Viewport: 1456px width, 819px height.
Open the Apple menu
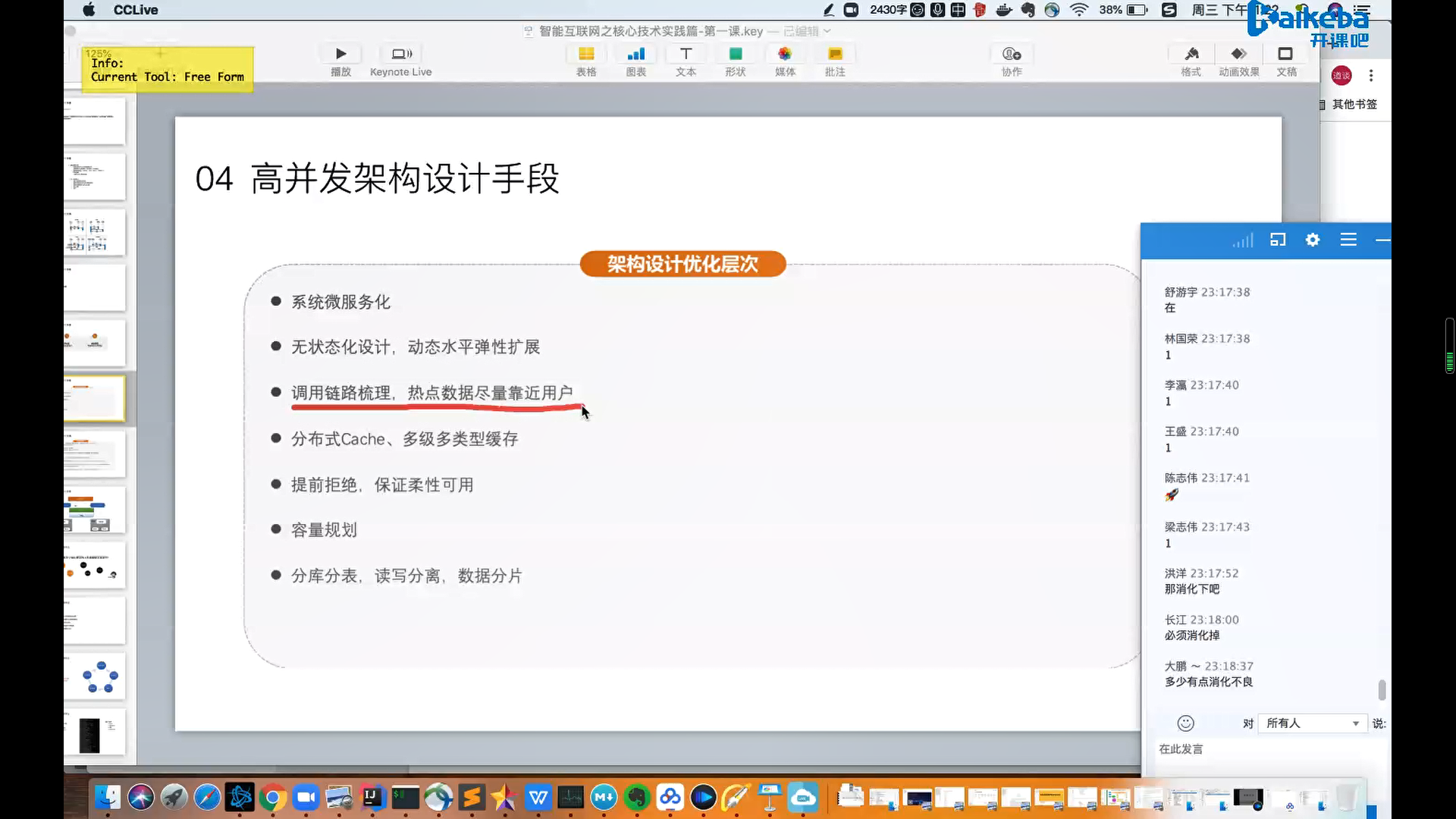[89, 10]
